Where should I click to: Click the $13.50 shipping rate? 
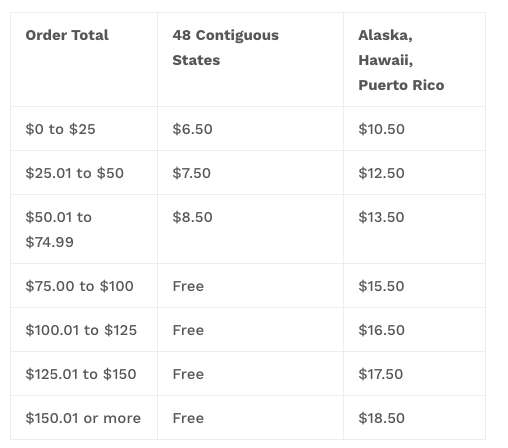point(381,217)
